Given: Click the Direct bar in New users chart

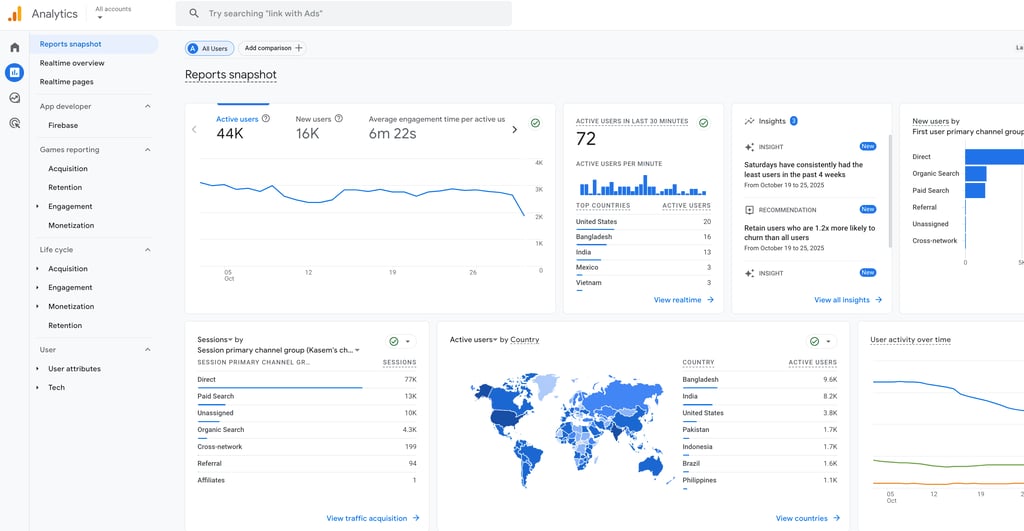Looking at the screenshot, I should pos(993,157).
